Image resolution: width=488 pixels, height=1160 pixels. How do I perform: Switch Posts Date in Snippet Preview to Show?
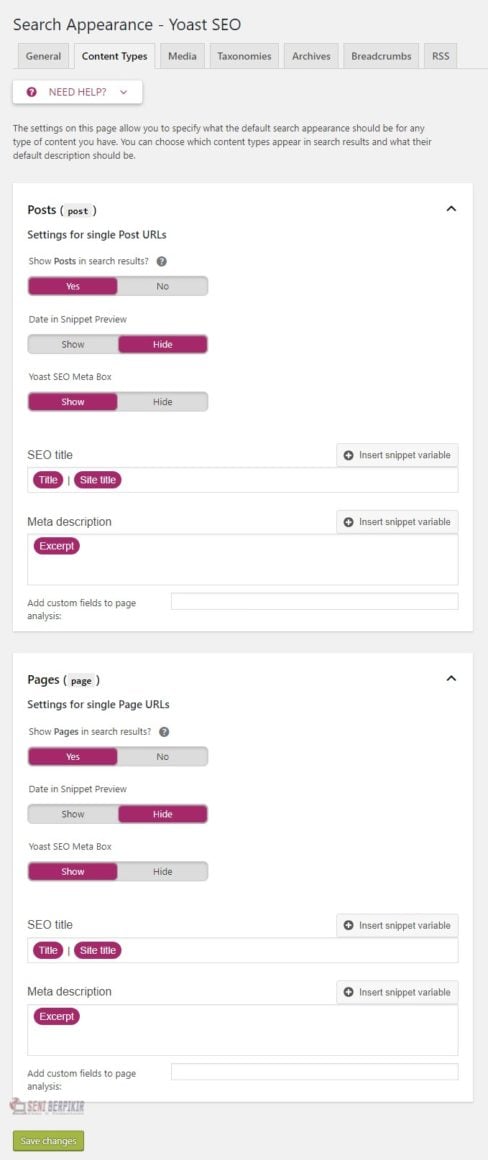(72, 344)
